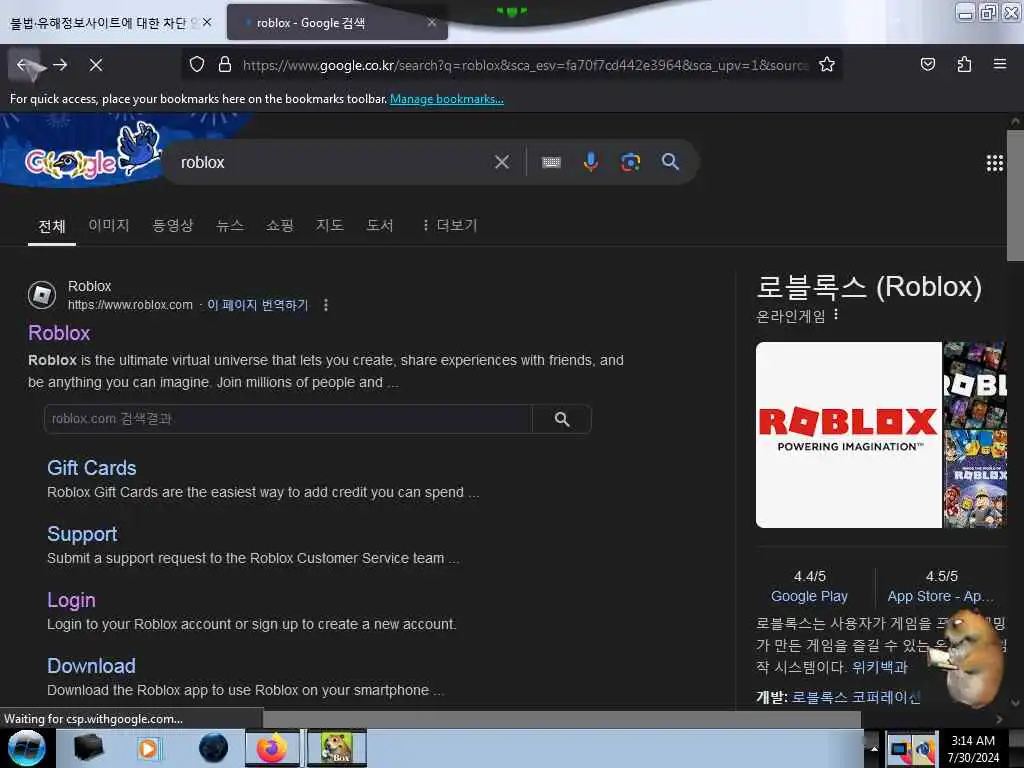
Task: Open more options next to 온라인게임
Action: click(836, 315)
